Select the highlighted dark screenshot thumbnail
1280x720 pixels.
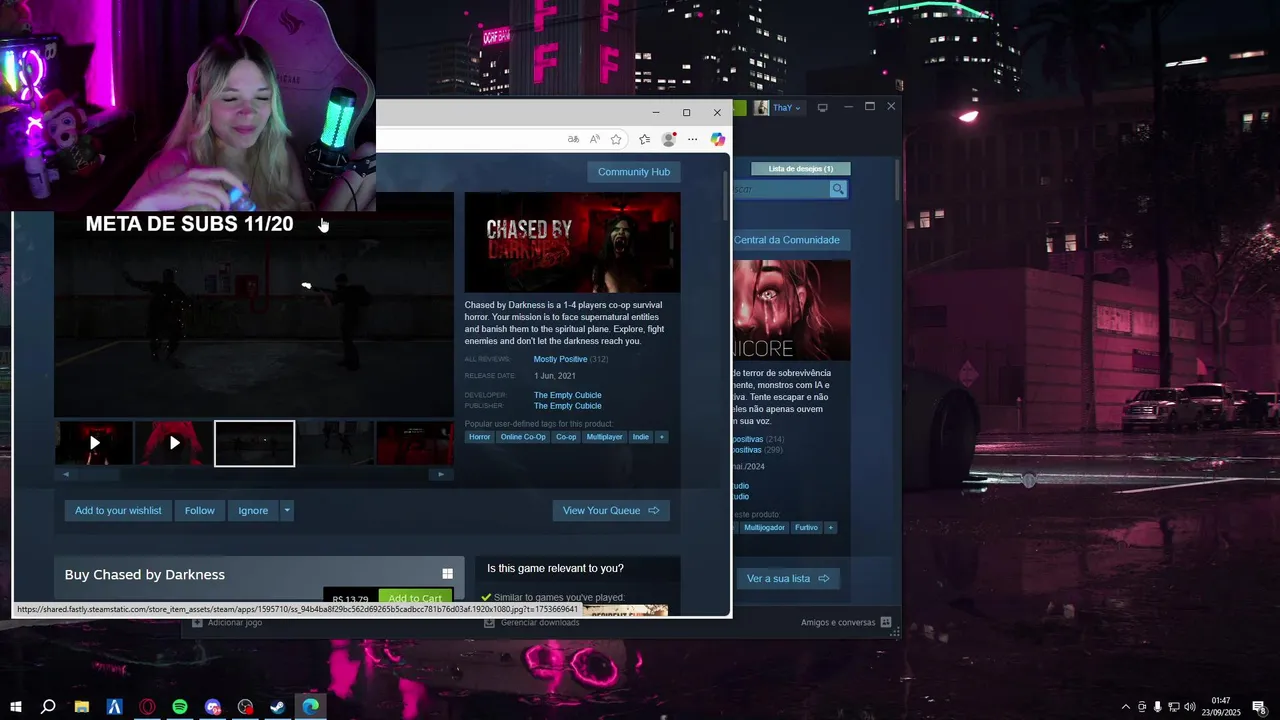(255, 443)
